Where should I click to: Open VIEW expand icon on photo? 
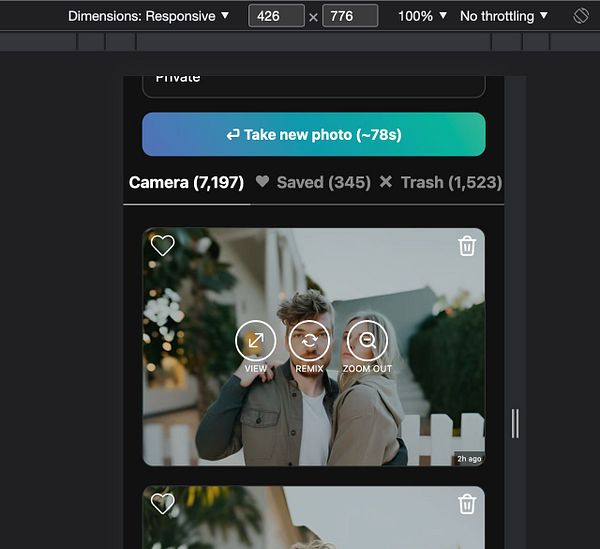(x=256, y=340)
